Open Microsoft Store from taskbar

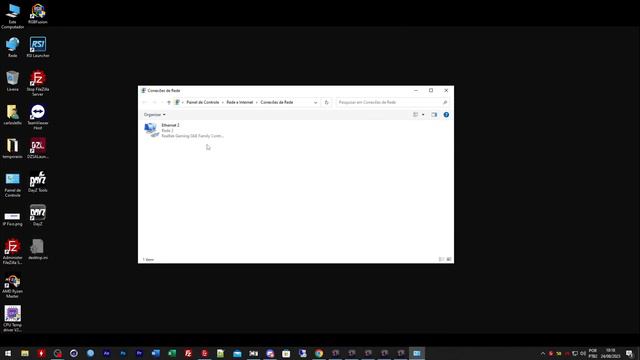click(286, 353)
